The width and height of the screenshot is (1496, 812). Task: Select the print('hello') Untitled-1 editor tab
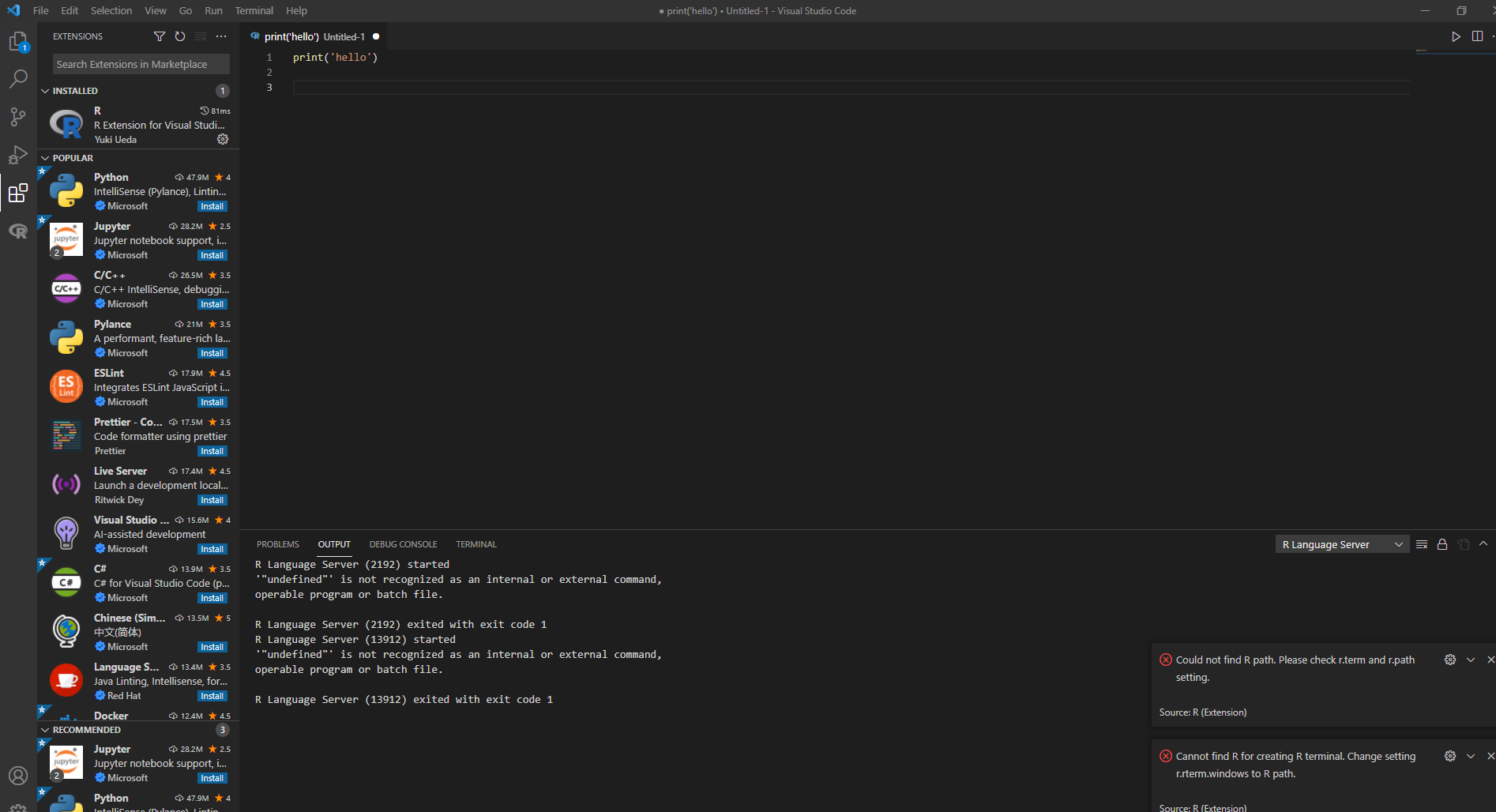[315, 36]
